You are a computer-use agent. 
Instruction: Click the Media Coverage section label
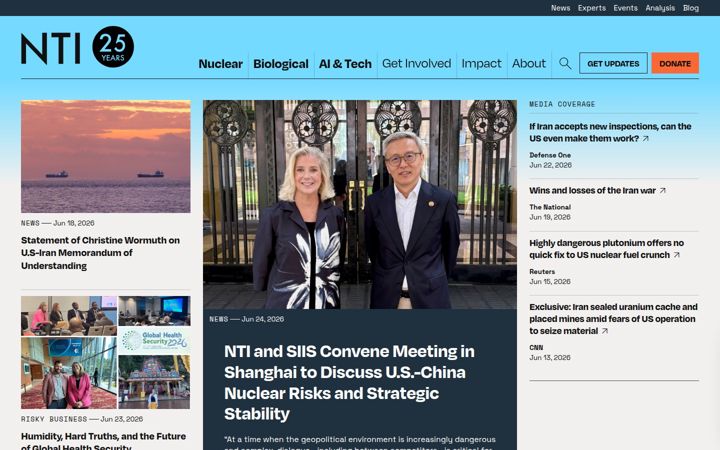coord(562,104)
